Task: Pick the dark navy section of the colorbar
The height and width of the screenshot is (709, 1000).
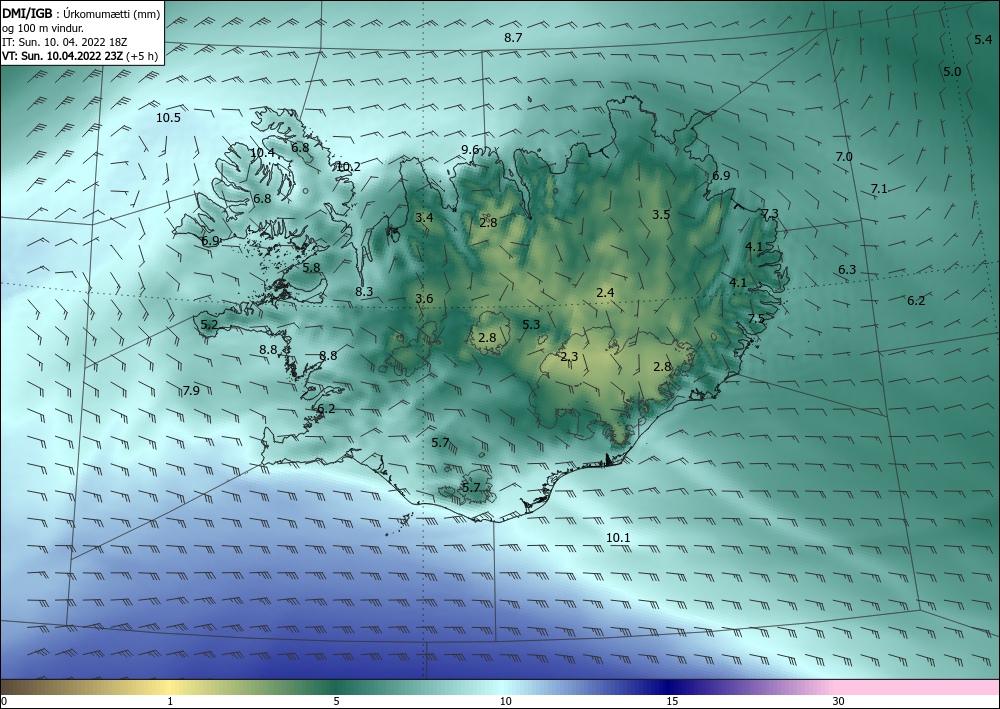Action: (x=670, y=687)
